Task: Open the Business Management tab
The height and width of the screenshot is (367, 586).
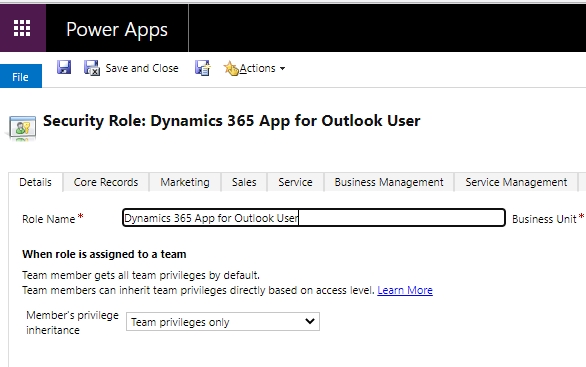Action: click(x=389, y=182)
